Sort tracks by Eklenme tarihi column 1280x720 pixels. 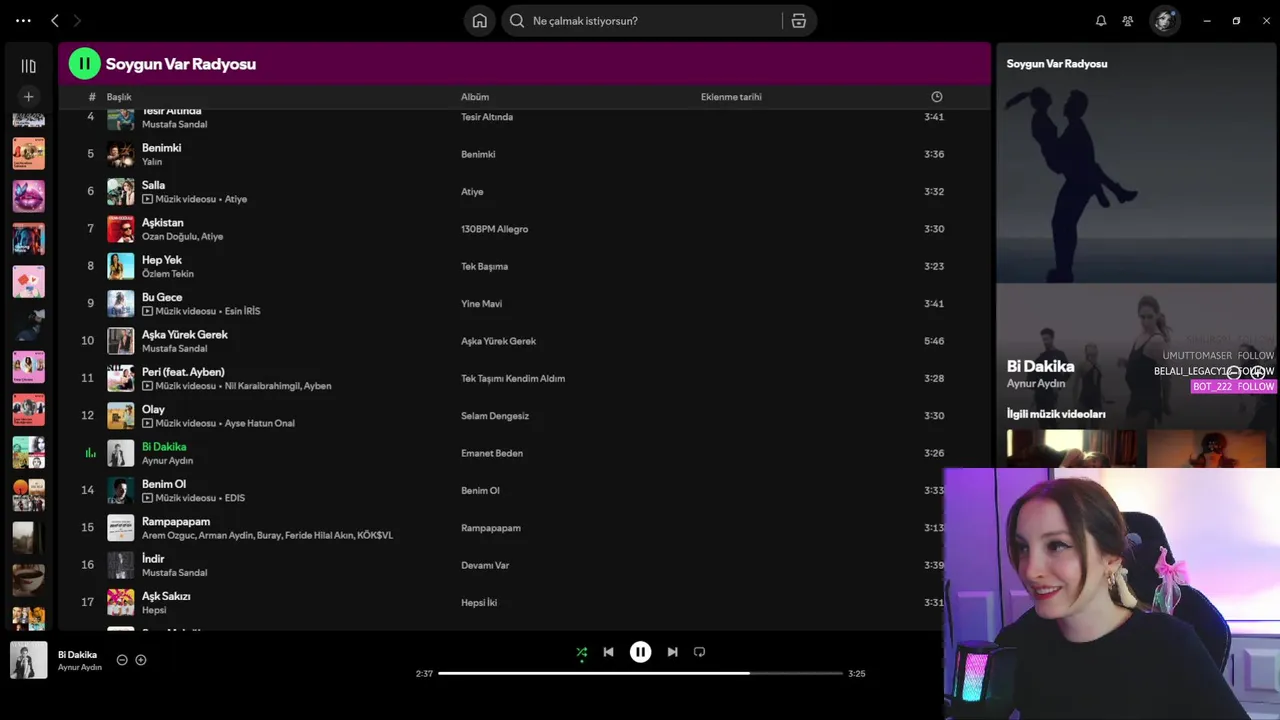pyautogui.click(x=731, y=97)
